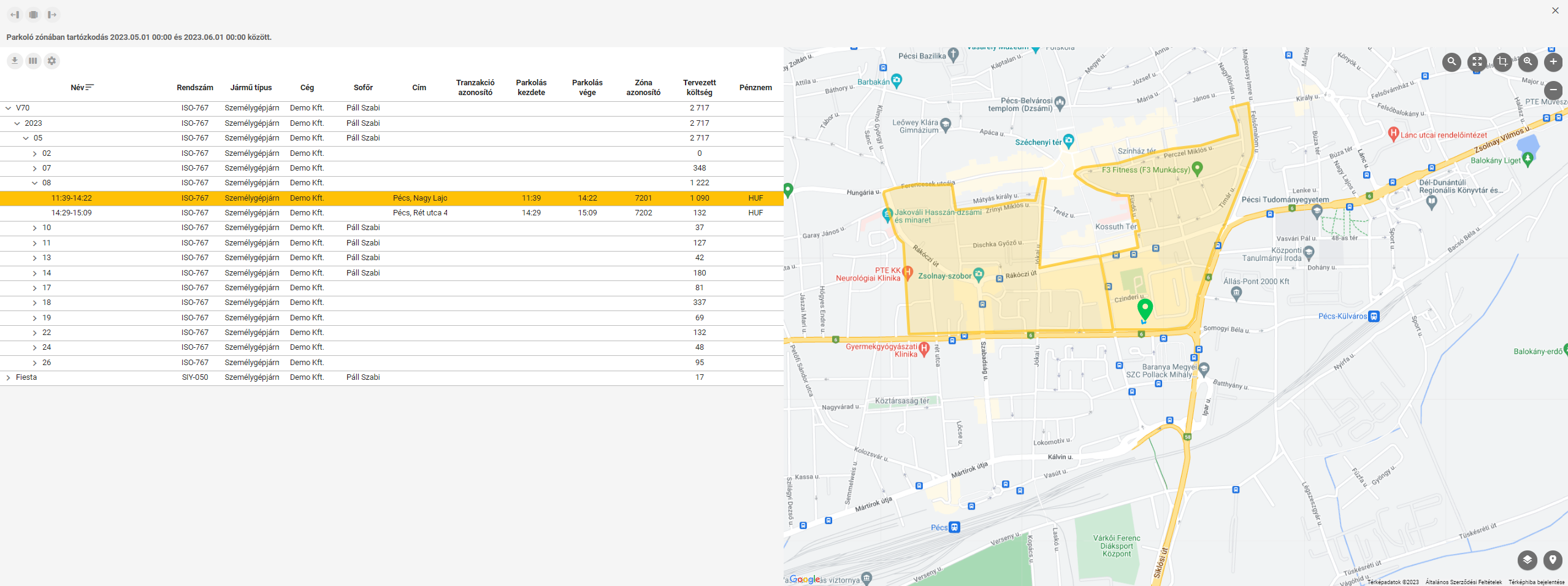Click the centered split-view layout icon

pos(34,15)
